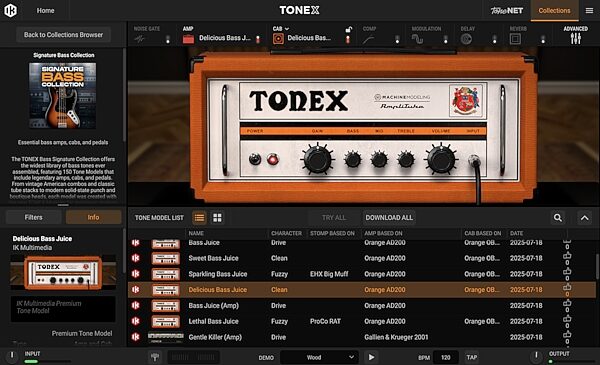Toggle Noise Gate power switch

click(x=168, y=39)
